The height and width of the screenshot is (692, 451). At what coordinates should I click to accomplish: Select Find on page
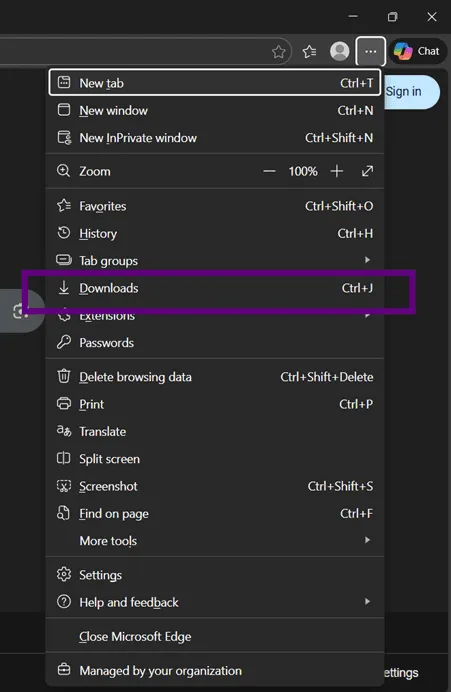pos(215,514)
